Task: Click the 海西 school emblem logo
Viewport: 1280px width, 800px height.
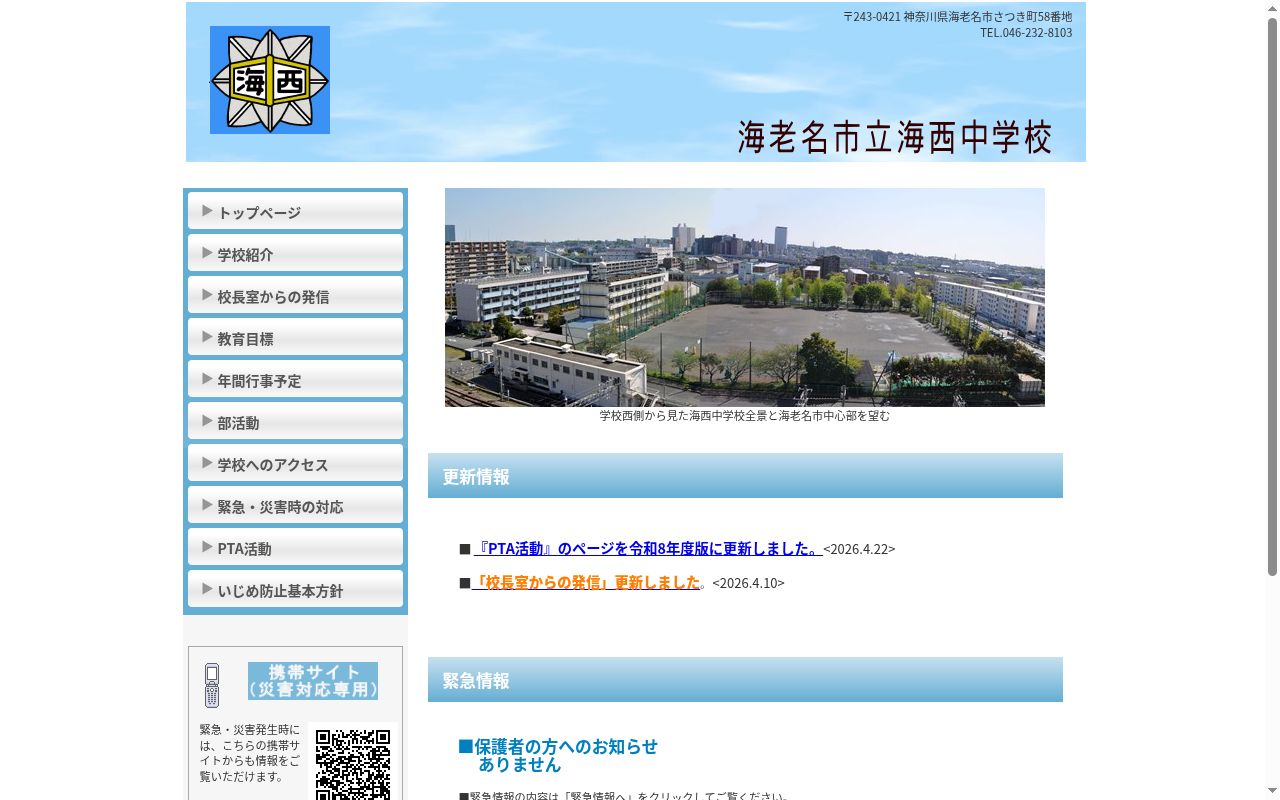Action: coord(270,80)
